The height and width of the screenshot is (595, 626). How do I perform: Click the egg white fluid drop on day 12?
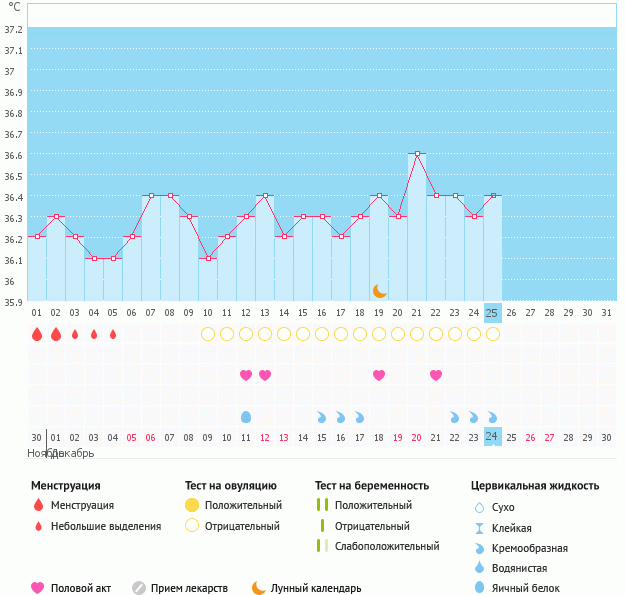click(246, 416)
